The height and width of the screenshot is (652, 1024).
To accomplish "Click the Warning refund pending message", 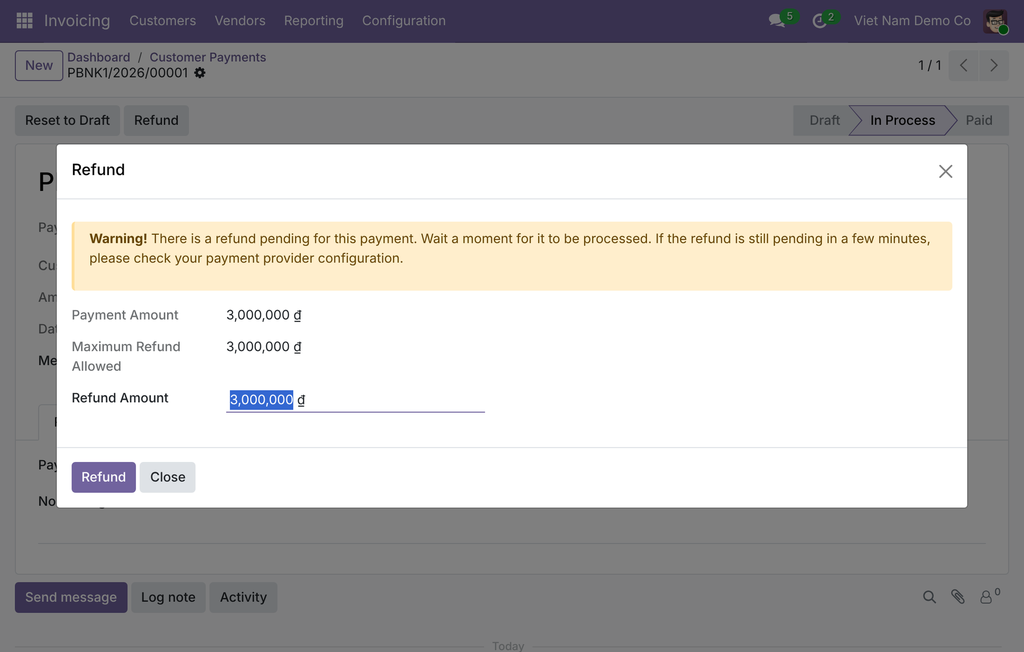I will point(511,256).
